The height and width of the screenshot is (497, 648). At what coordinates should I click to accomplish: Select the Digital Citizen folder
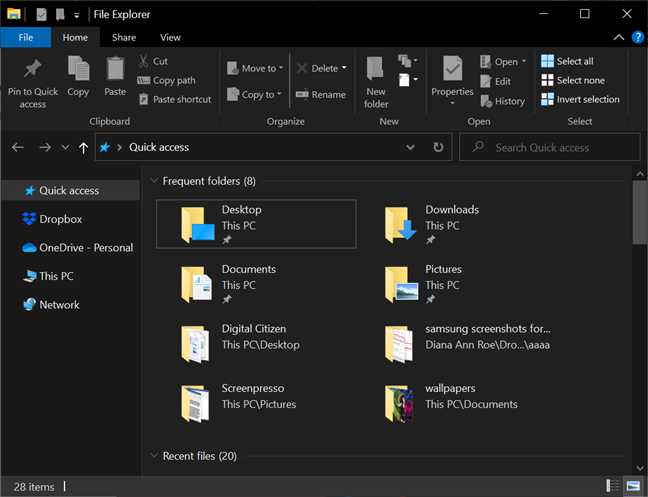[256, 343]
